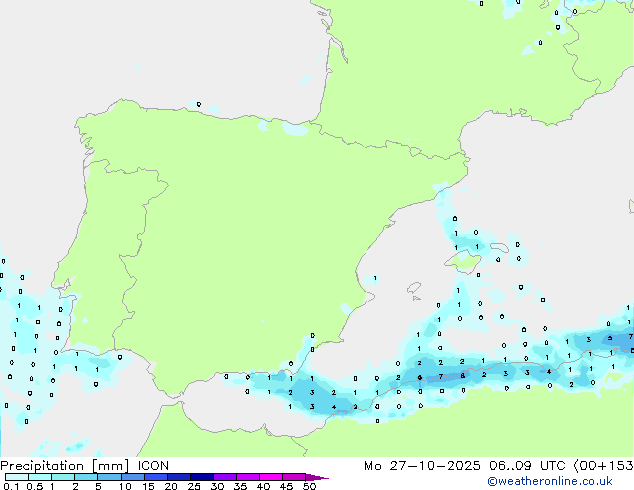Click the legend label '35'

240,486
